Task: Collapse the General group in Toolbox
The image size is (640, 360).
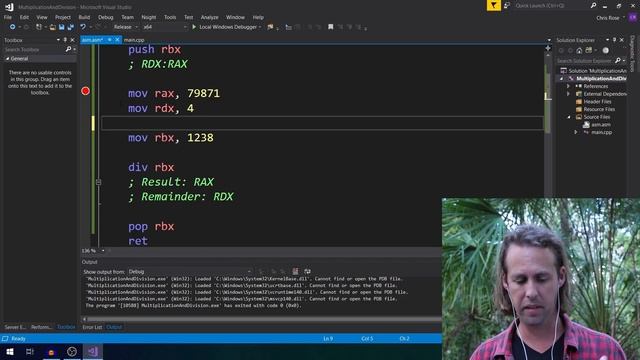Action: [x=7, y=59]
